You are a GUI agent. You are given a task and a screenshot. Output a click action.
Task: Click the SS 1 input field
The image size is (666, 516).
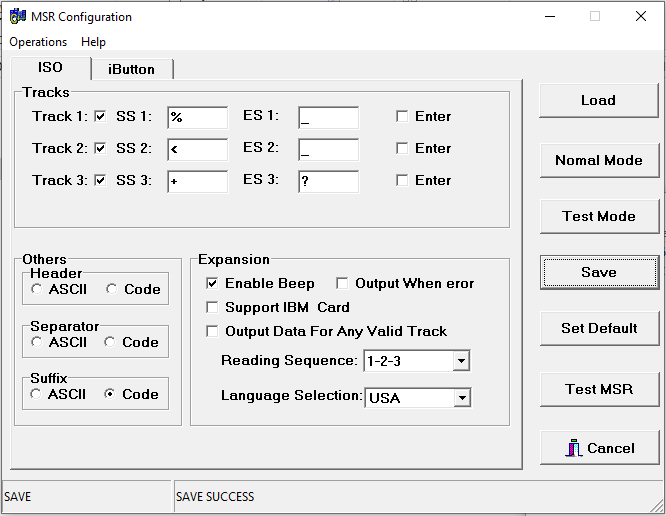[197, 117]
